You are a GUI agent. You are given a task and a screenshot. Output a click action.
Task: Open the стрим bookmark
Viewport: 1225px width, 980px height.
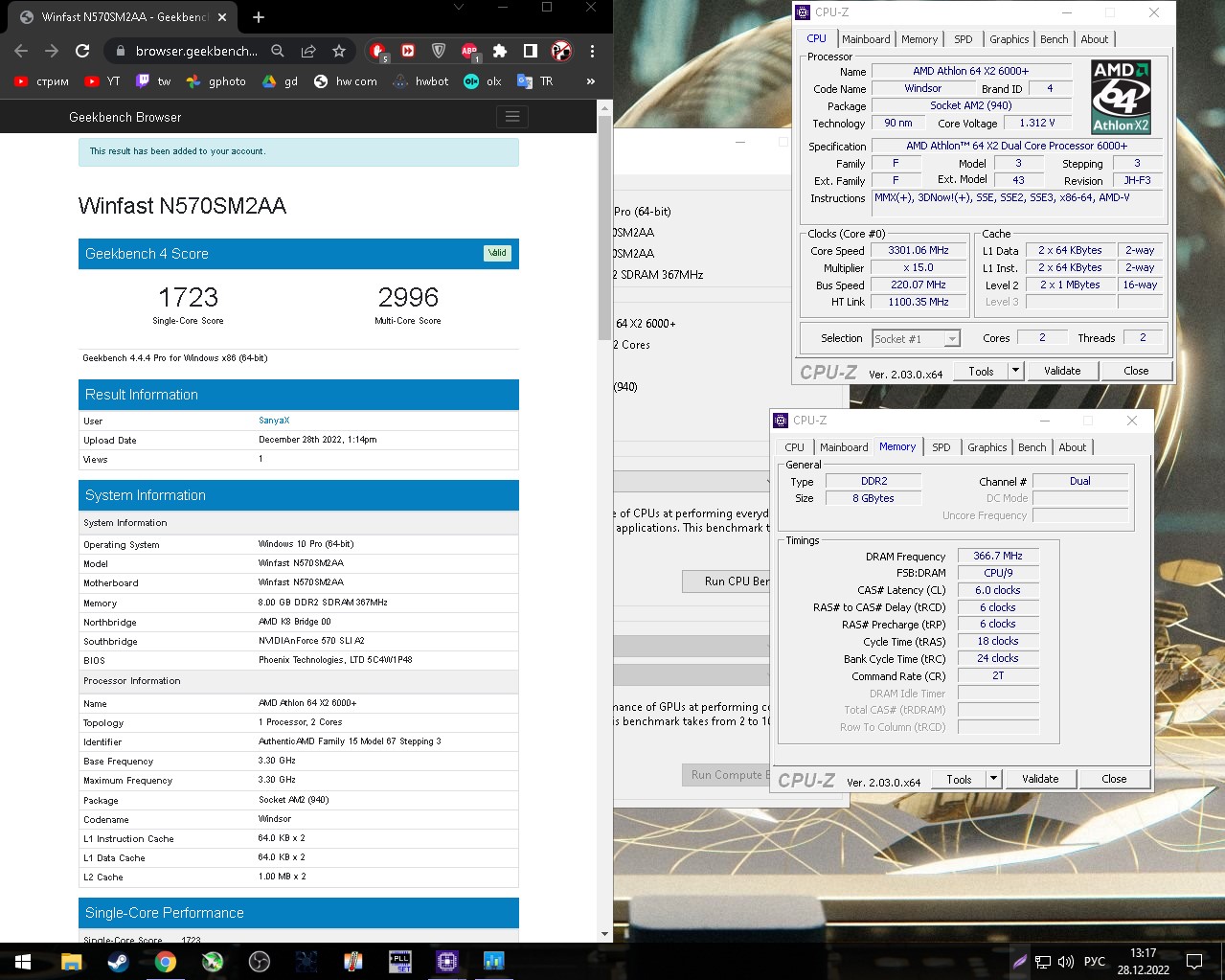[x=41, y=81]
